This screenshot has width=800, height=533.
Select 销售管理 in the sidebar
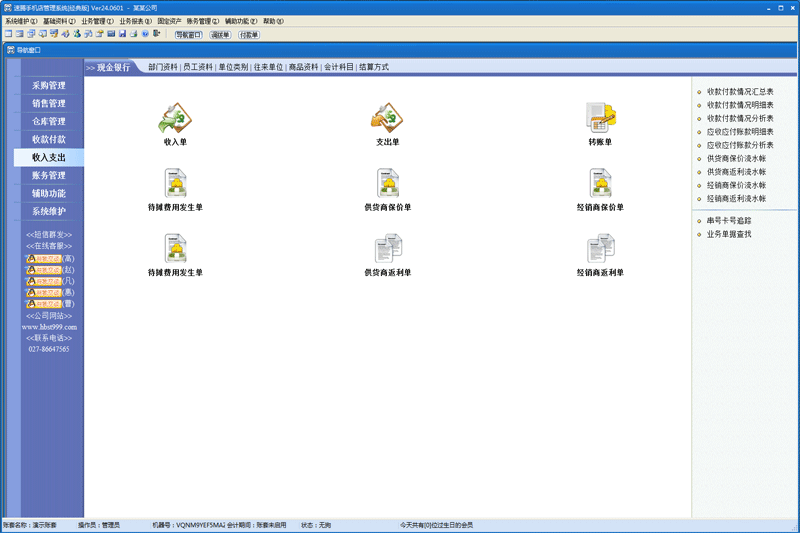(x=49, y=104)
